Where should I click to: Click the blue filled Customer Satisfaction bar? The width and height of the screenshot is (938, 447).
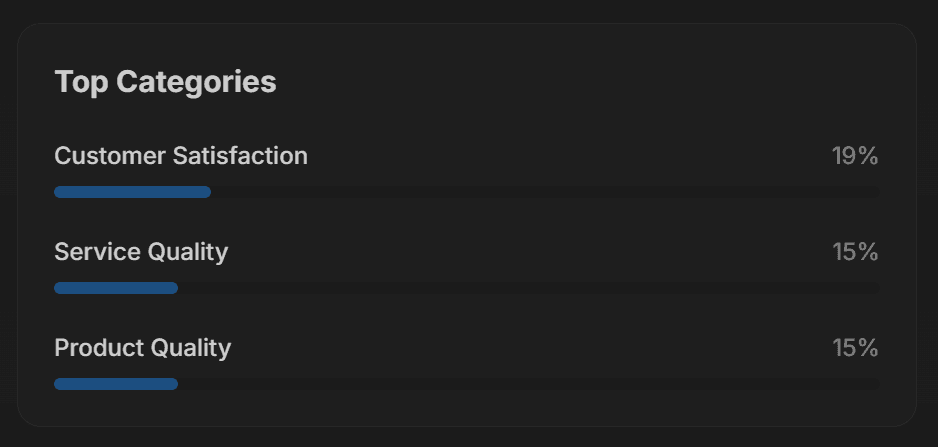(132, 192)
